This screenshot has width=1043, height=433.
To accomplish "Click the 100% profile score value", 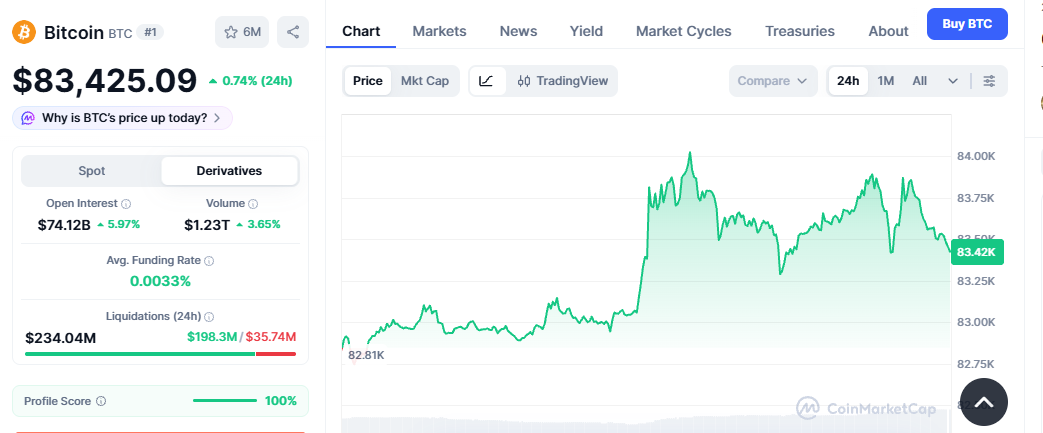I will pyautogui.click(x=281, y=401).
